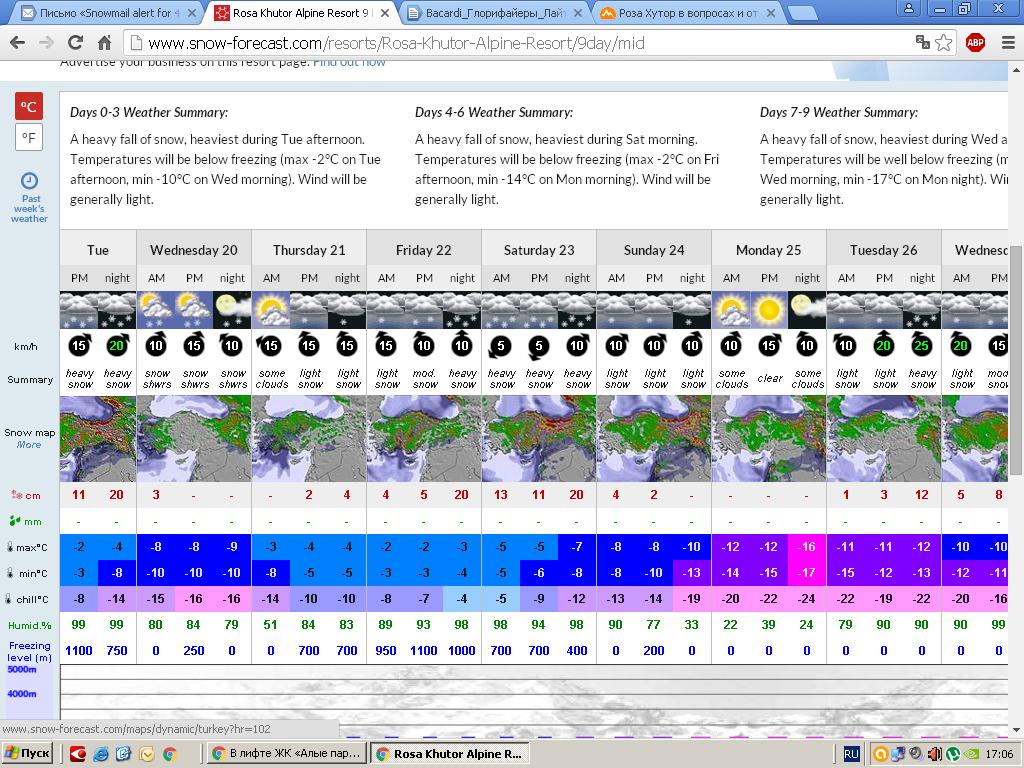Click the Wednesday 20 day header
1024x768 pixels.
[x=194, y=250]
